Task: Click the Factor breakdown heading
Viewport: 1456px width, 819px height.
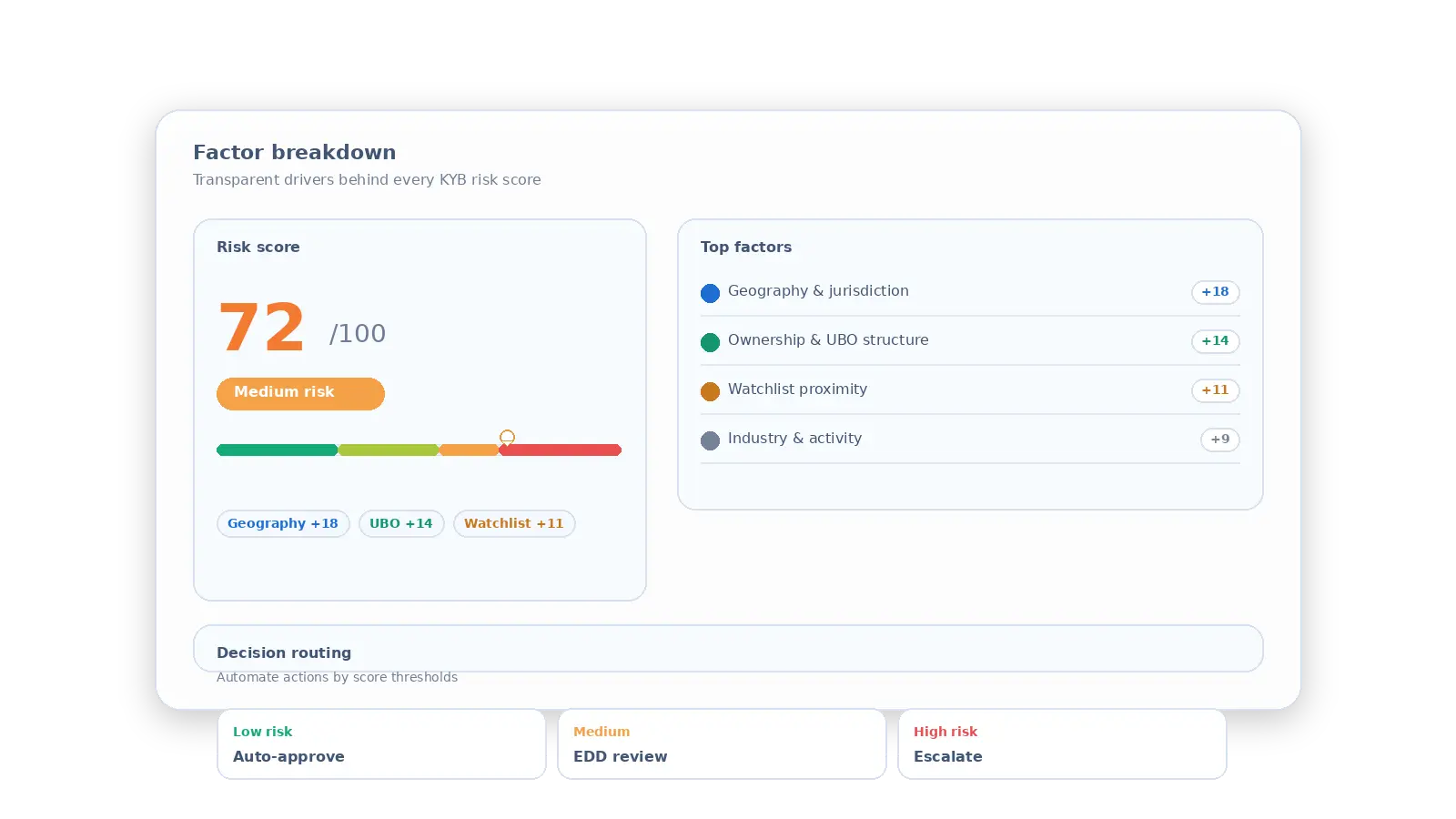Action: coord(294,152)
